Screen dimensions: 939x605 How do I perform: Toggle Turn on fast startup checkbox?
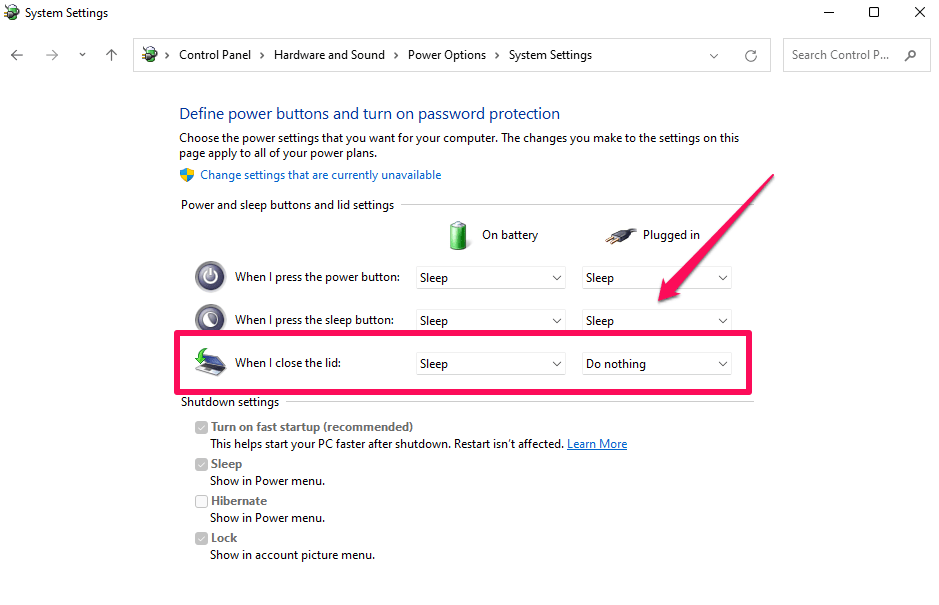pos(201,427)
